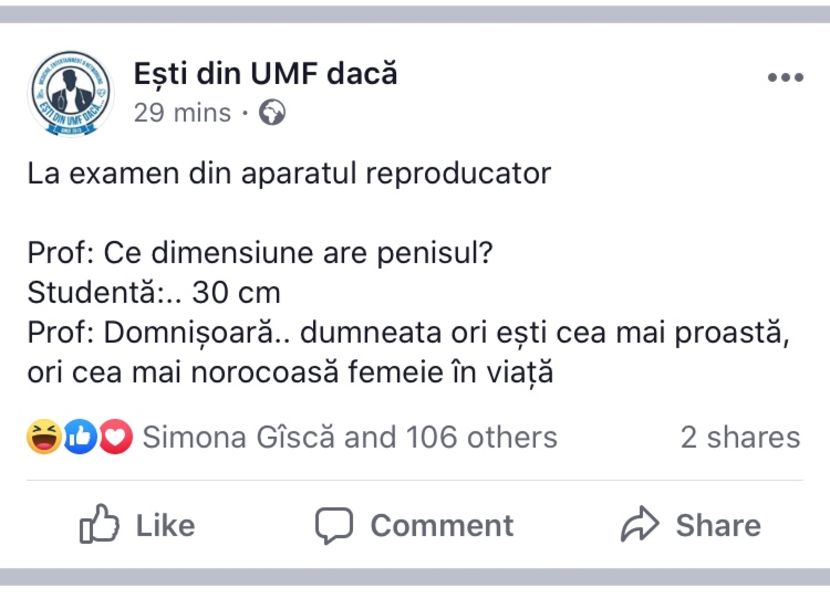
Task: Tap the curved arrow Share icon
Action: click(638, 525)
